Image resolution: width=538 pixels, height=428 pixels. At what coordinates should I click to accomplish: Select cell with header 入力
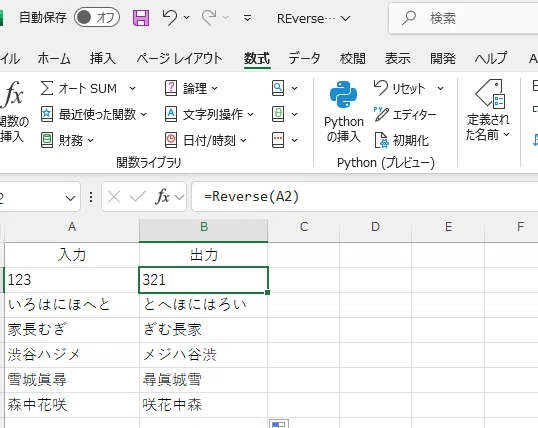pos(72,255)
